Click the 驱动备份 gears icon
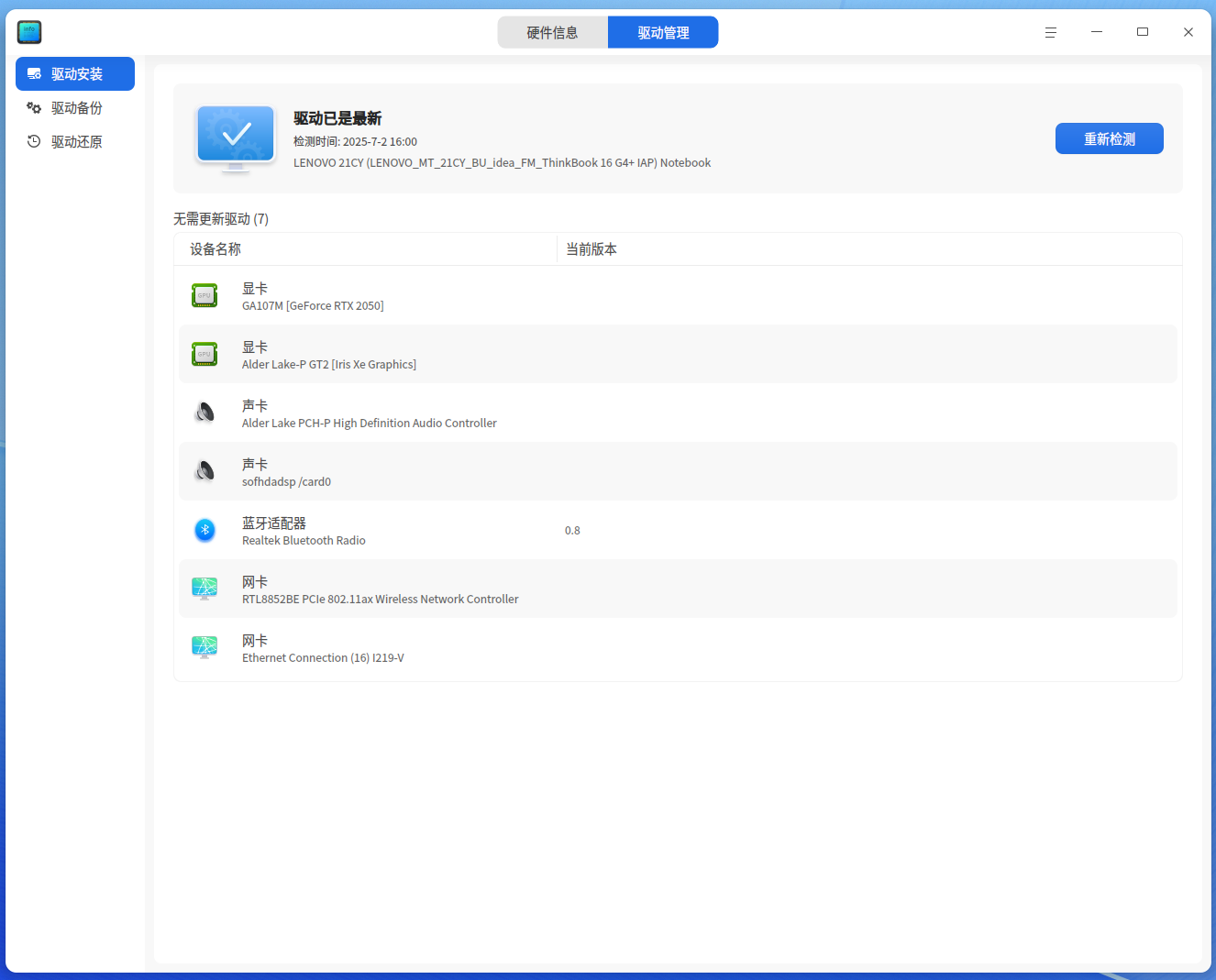 point(34,107)
